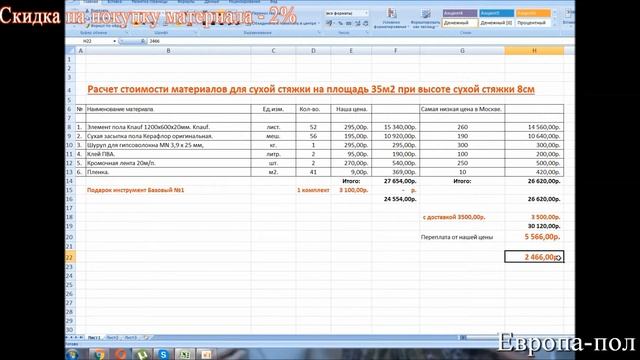Viewport: 640px width, 360px height.
Task: Open uTorrent from taskbar
Action: [x=142, y=354]
